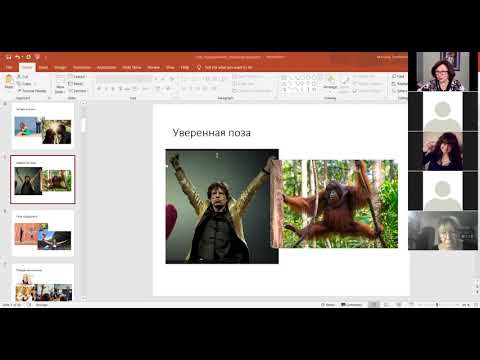Toggle text Shadow formatting

click(120, 89)
